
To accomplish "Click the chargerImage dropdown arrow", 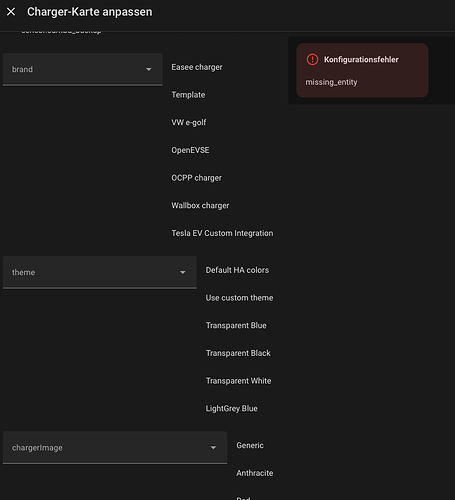I will [x=213, y=448].
